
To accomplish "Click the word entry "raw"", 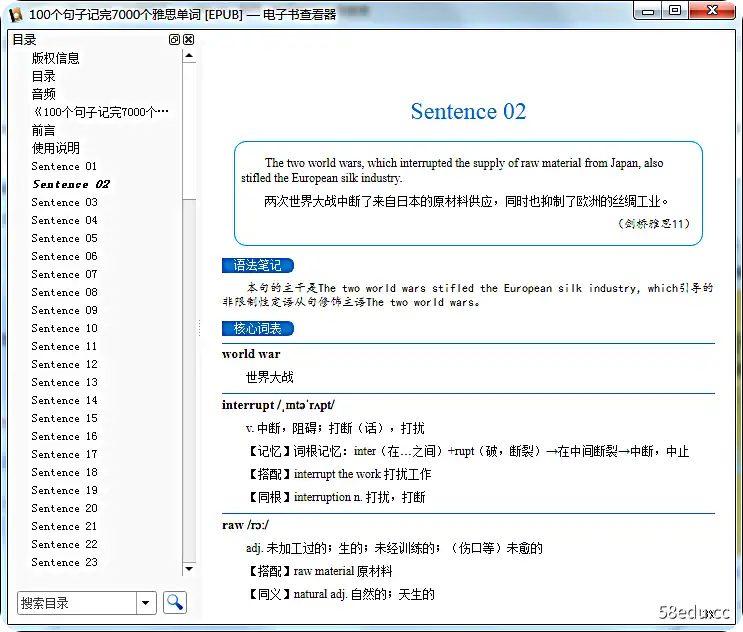I will (233, 525).
